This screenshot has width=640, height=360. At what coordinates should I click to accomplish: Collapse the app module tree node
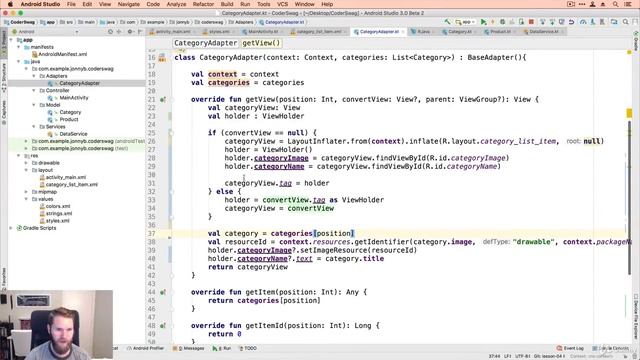pyautogui.click(x=11, y=40)
